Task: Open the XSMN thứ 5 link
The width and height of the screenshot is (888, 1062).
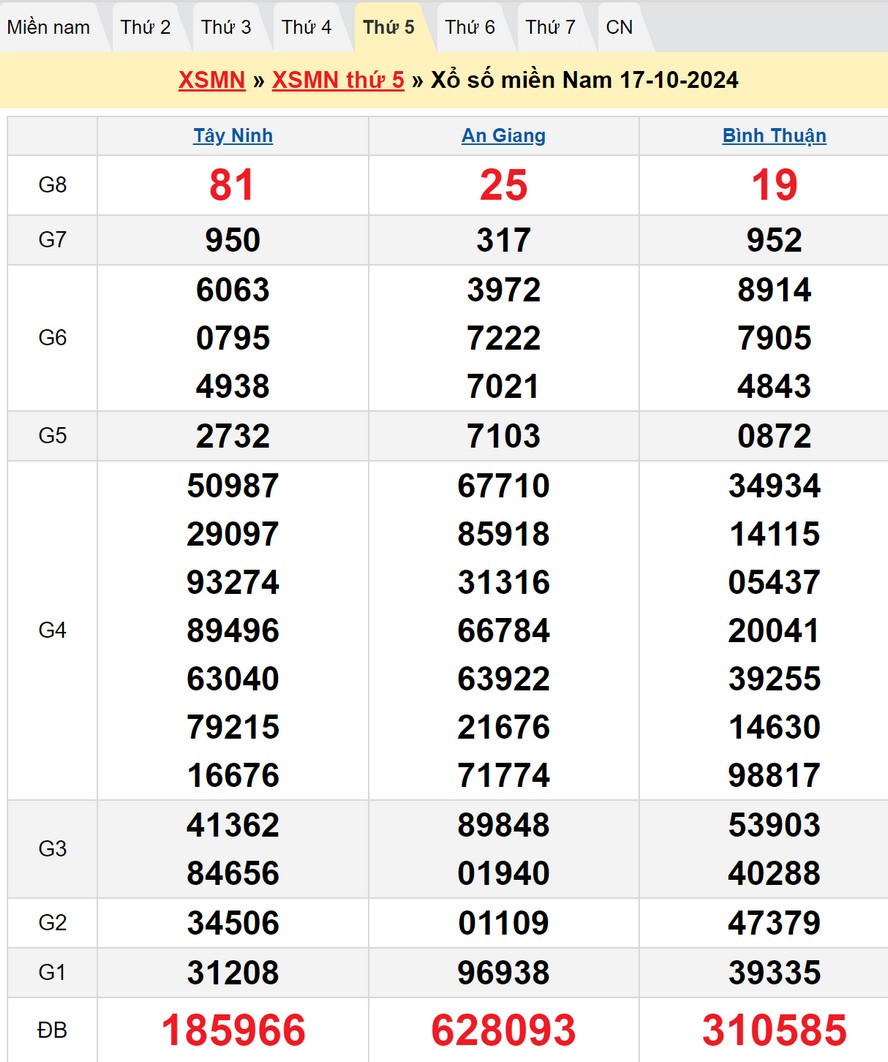Action: [338, 80]
